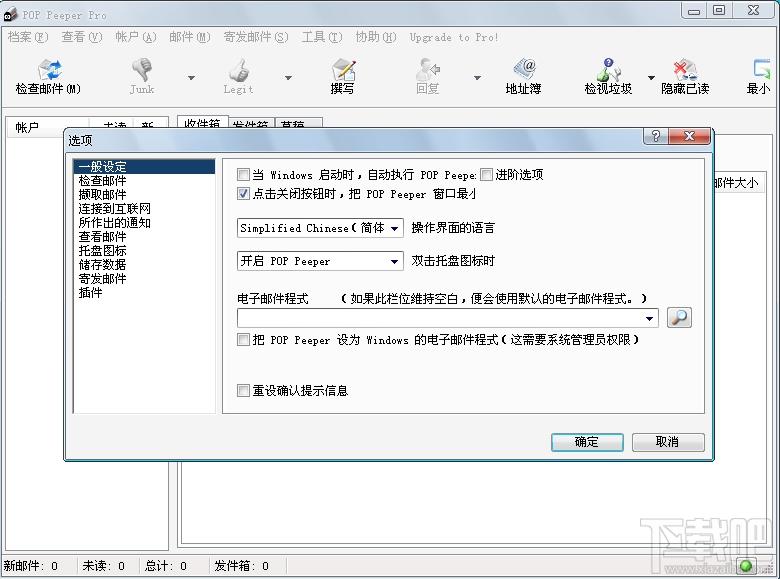The width and height of the screenshot is (780, 579).
Task: Select Check Mail (检查邮件) in options list
Action: point(102,181)
